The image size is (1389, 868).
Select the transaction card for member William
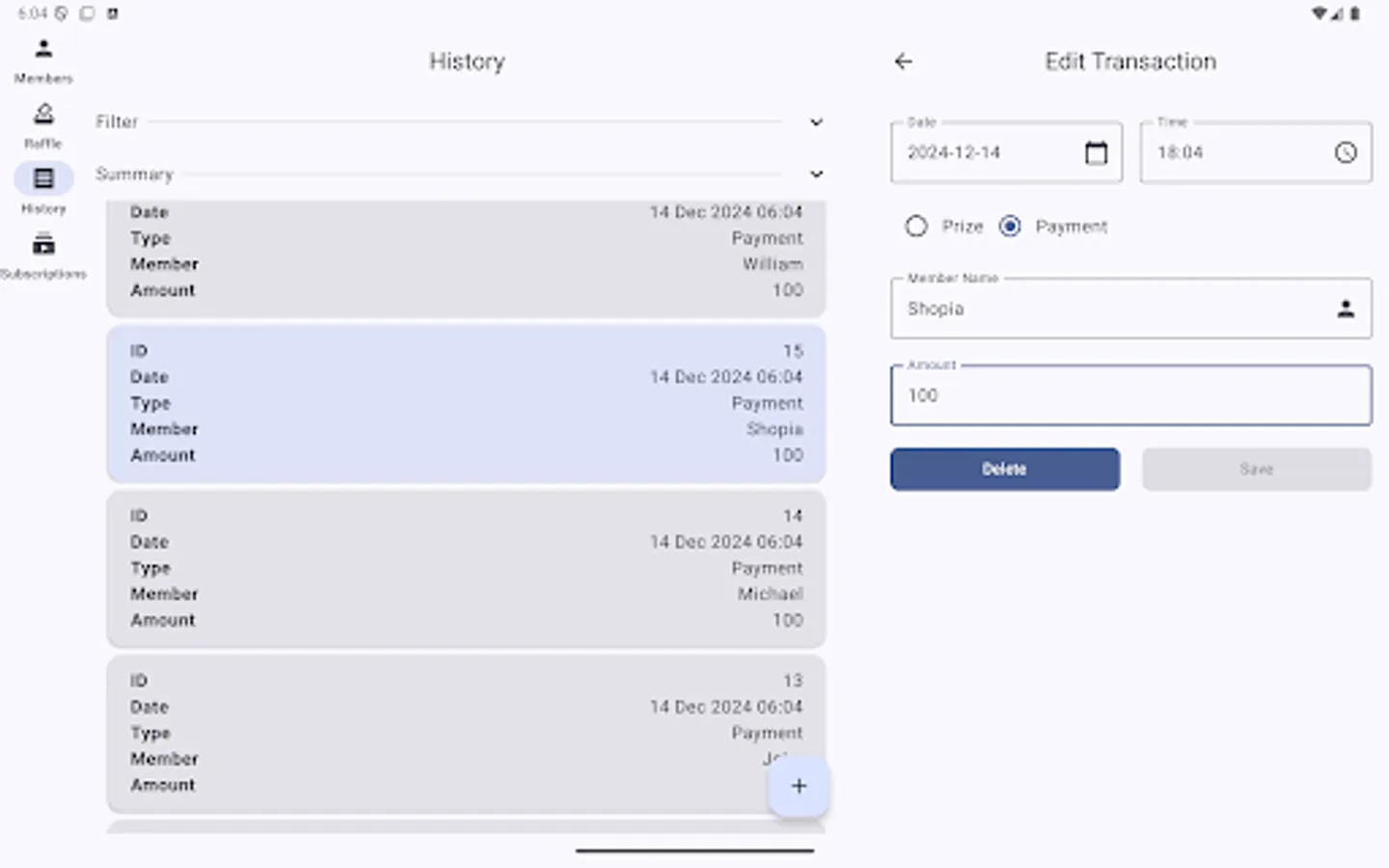[x=466, y=258]
